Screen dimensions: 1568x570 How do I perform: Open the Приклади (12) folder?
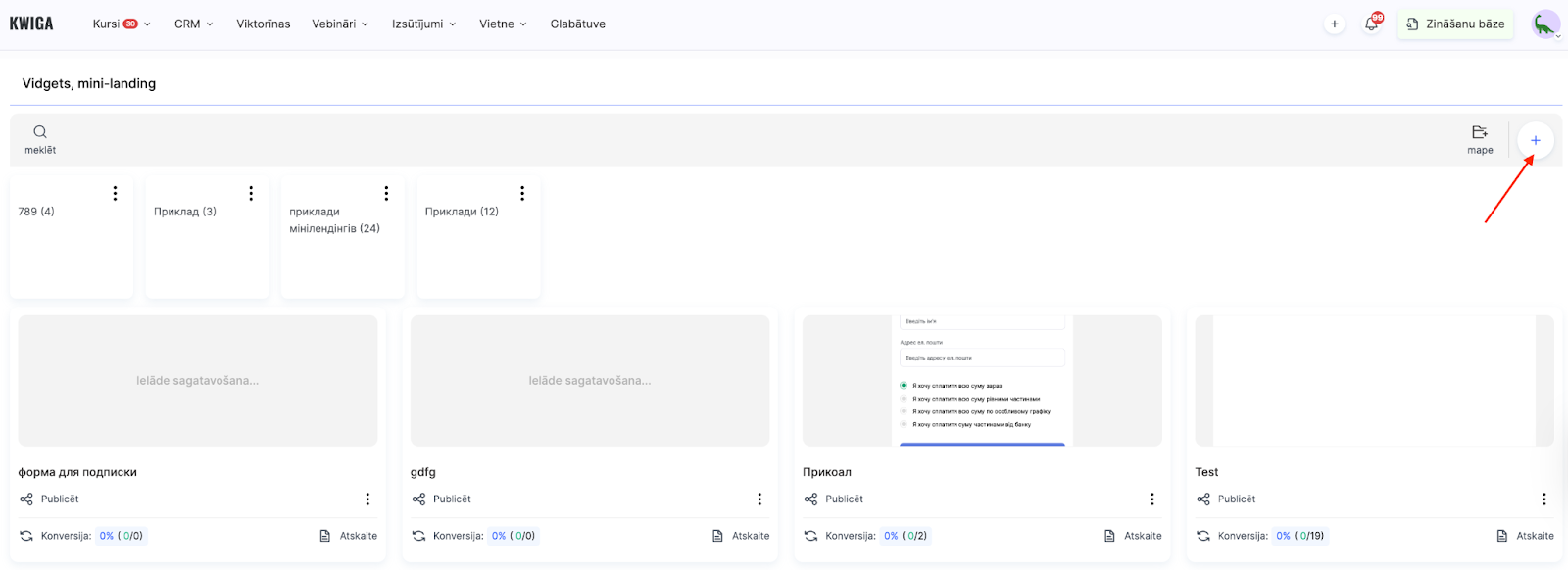[x=462, y=212]
